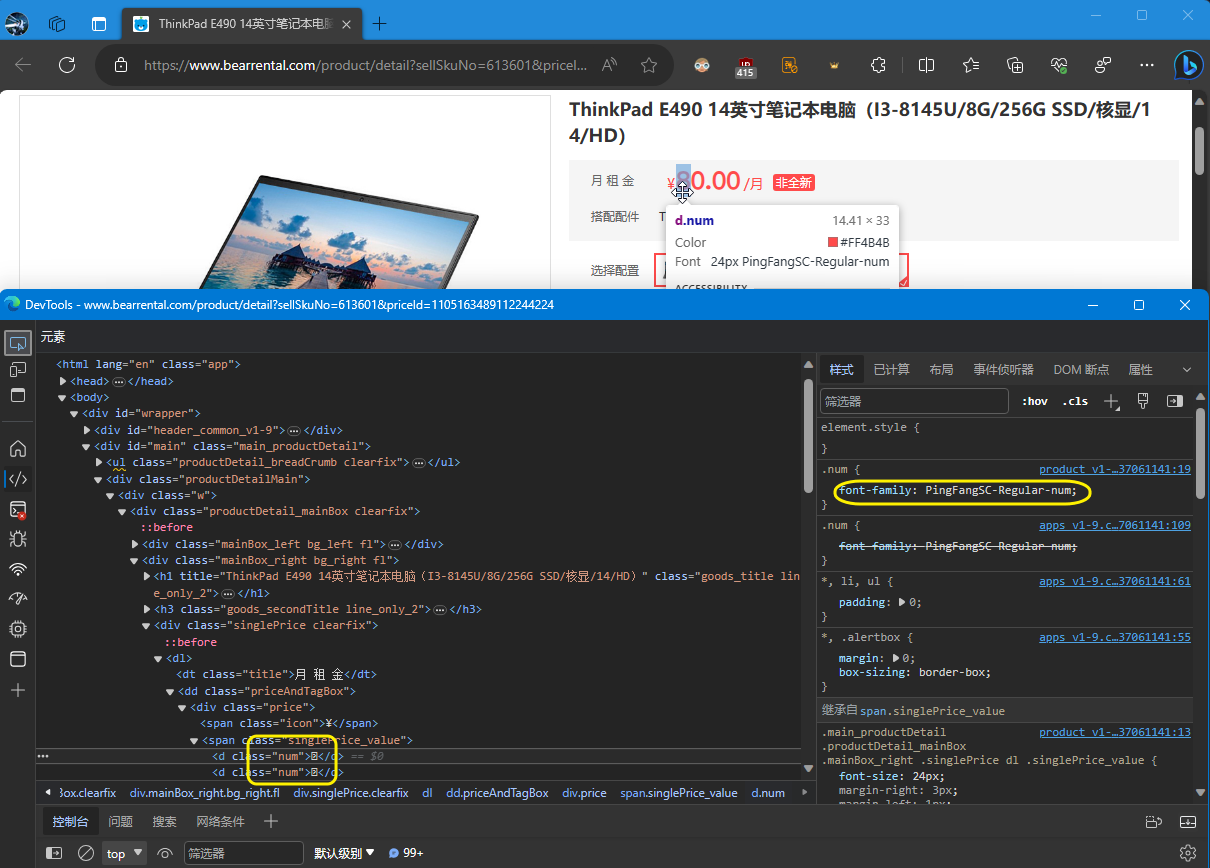Image resolution: width=1210 pixels, height=868 pixels.
Task: Open DevTools console settings gear icon
Action: coord(1188,853)
